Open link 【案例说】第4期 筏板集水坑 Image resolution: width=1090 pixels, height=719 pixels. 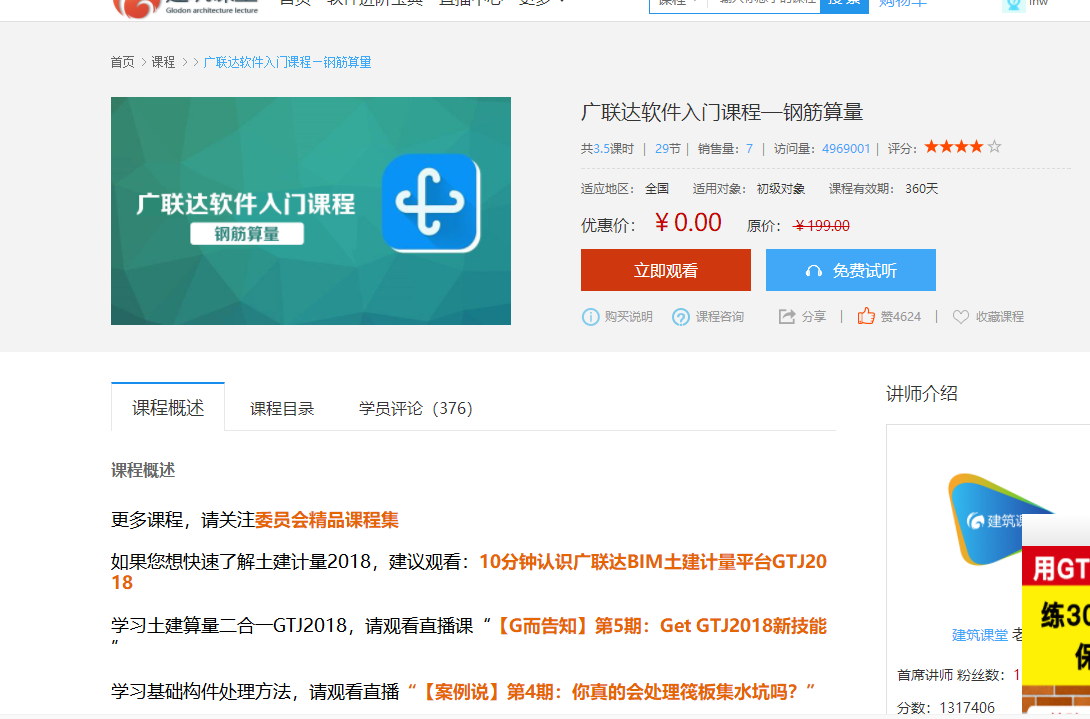[x=612, y=692]
